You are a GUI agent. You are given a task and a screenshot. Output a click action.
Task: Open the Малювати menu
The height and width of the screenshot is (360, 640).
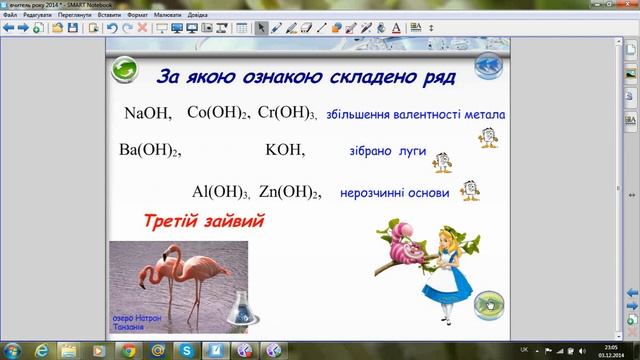[x=168, y=15]
